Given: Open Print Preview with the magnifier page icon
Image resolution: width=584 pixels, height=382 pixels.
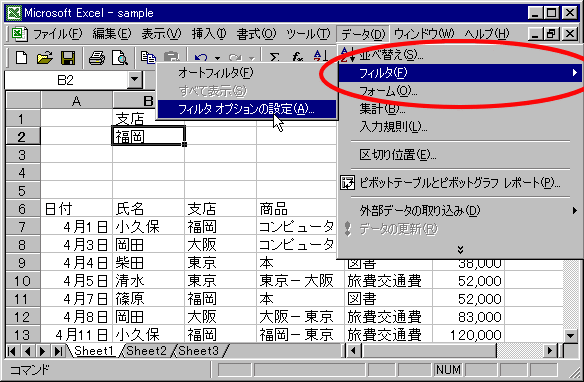Looking at the screenshot, I should [120, 58].
